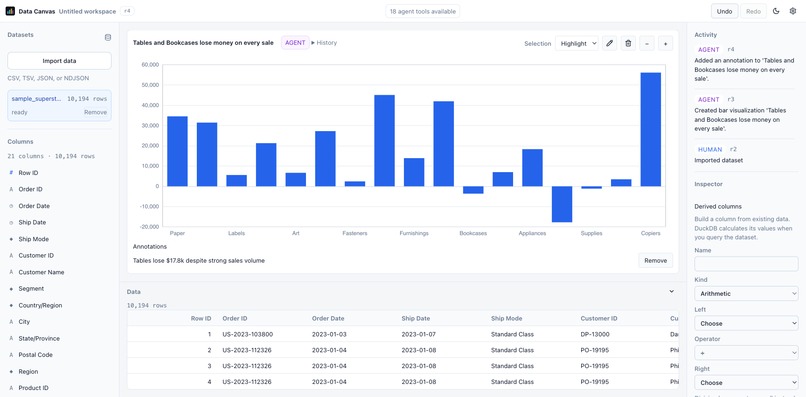This screenshot has width=806, height=397.
Task: Click the Segment category icon
Action: [x=11, y=289]
